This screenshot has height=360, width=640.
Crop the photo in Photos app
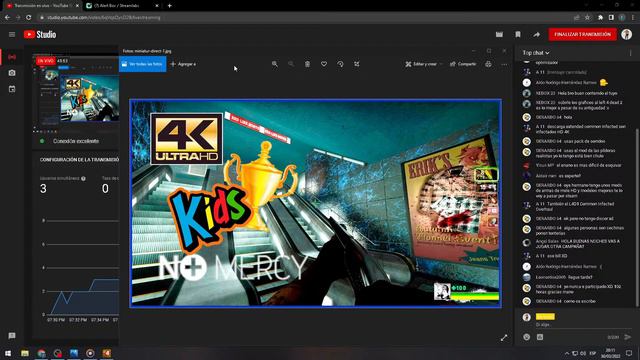pyautogui.click(x=357, y=64)
